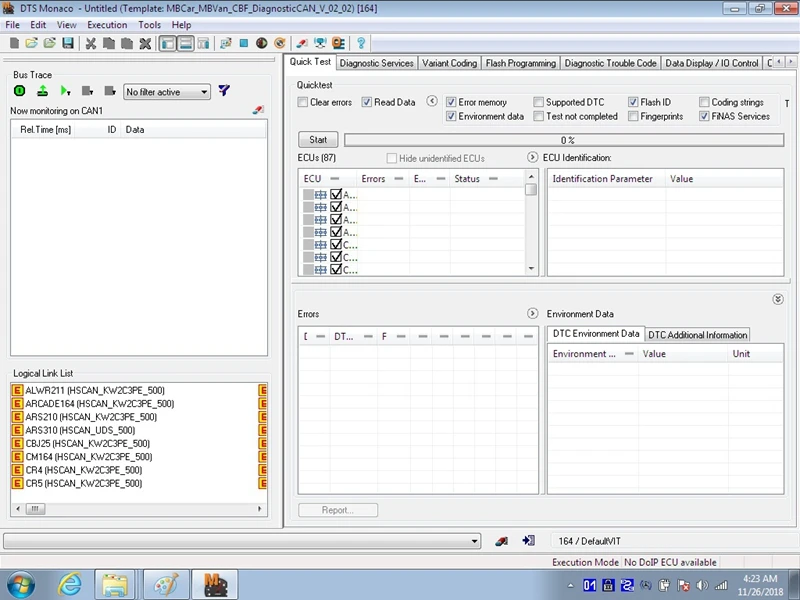Open the Execution menu
800x600 pixels.
coord(107,25)
